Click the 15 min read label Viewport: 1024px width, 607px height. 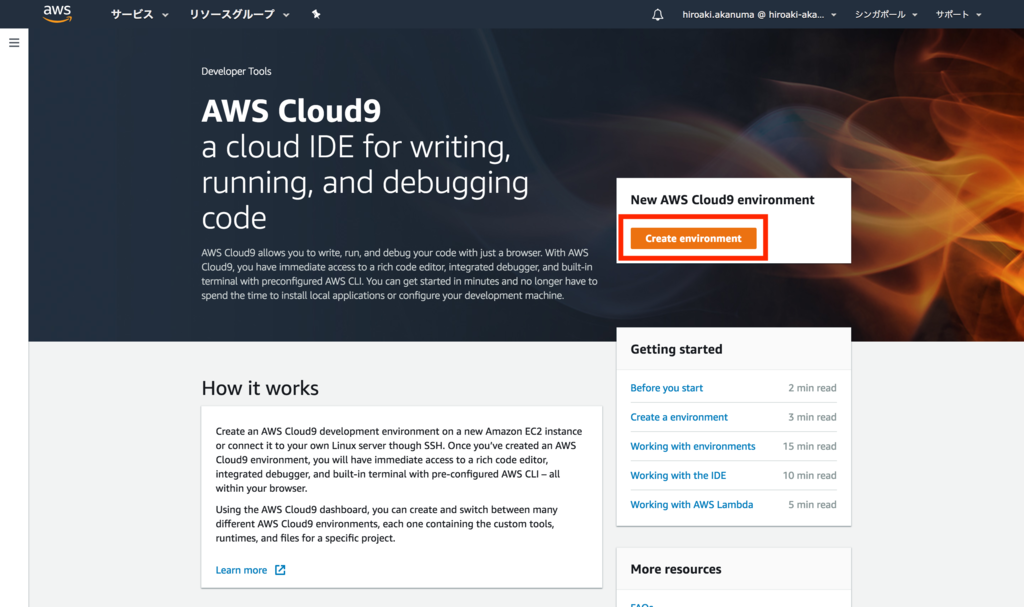(809, 446)
